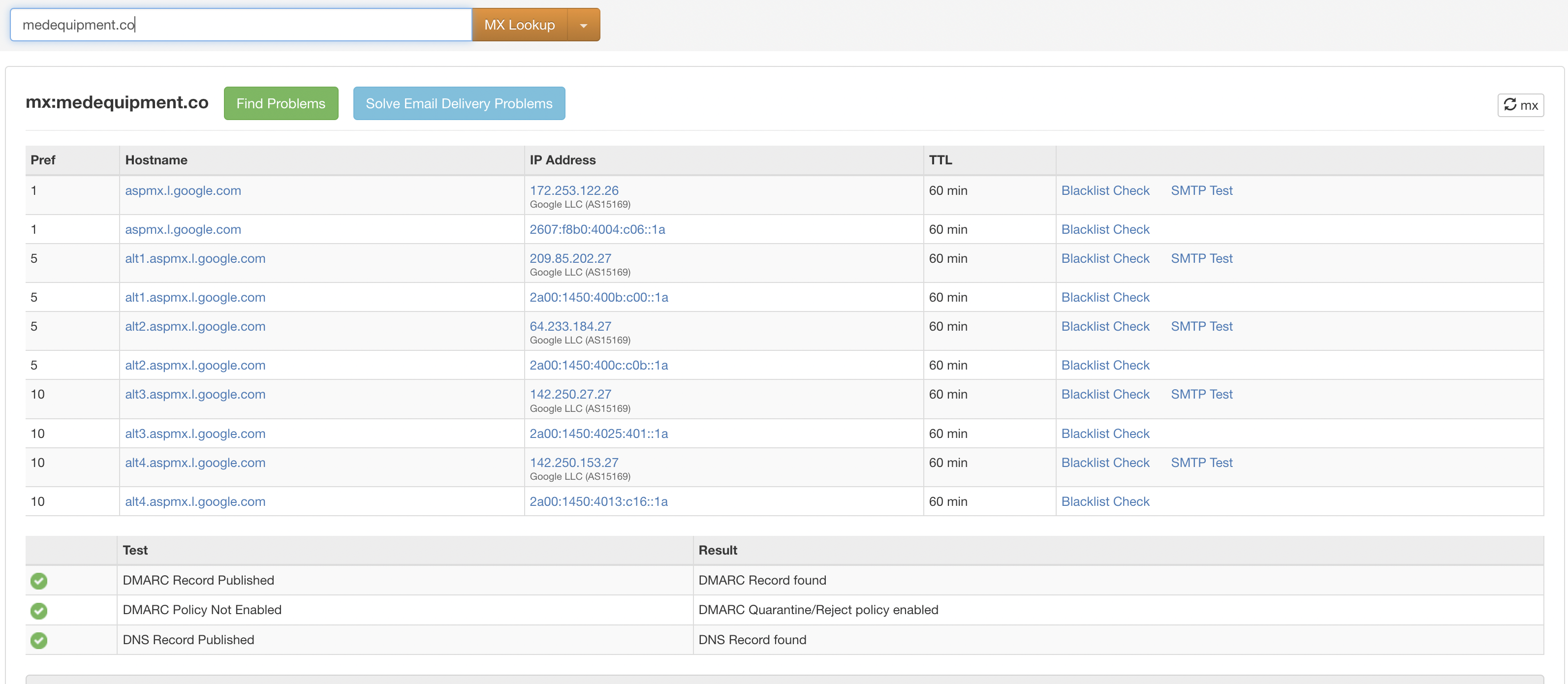Image resolution: width=1568 pixels, height=684 pixels.
Task: Click the DNS Record Published test name
Action: click(x=188, y=640)
